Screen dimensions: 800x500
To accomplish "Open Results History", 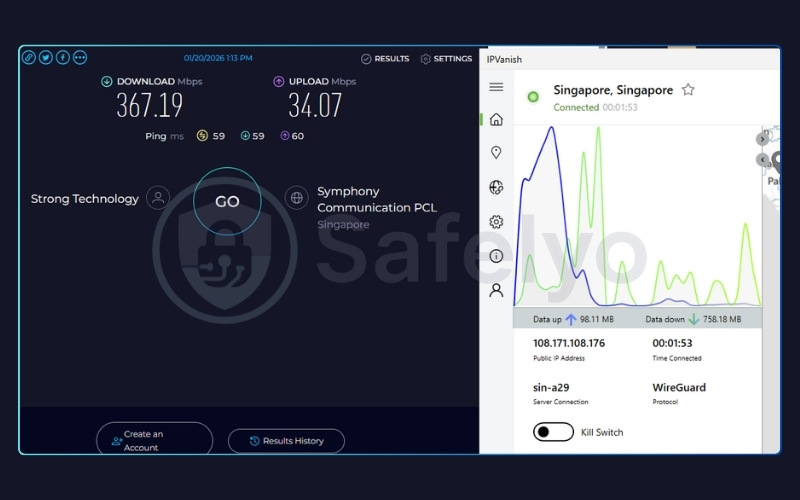I will [286, 441].
